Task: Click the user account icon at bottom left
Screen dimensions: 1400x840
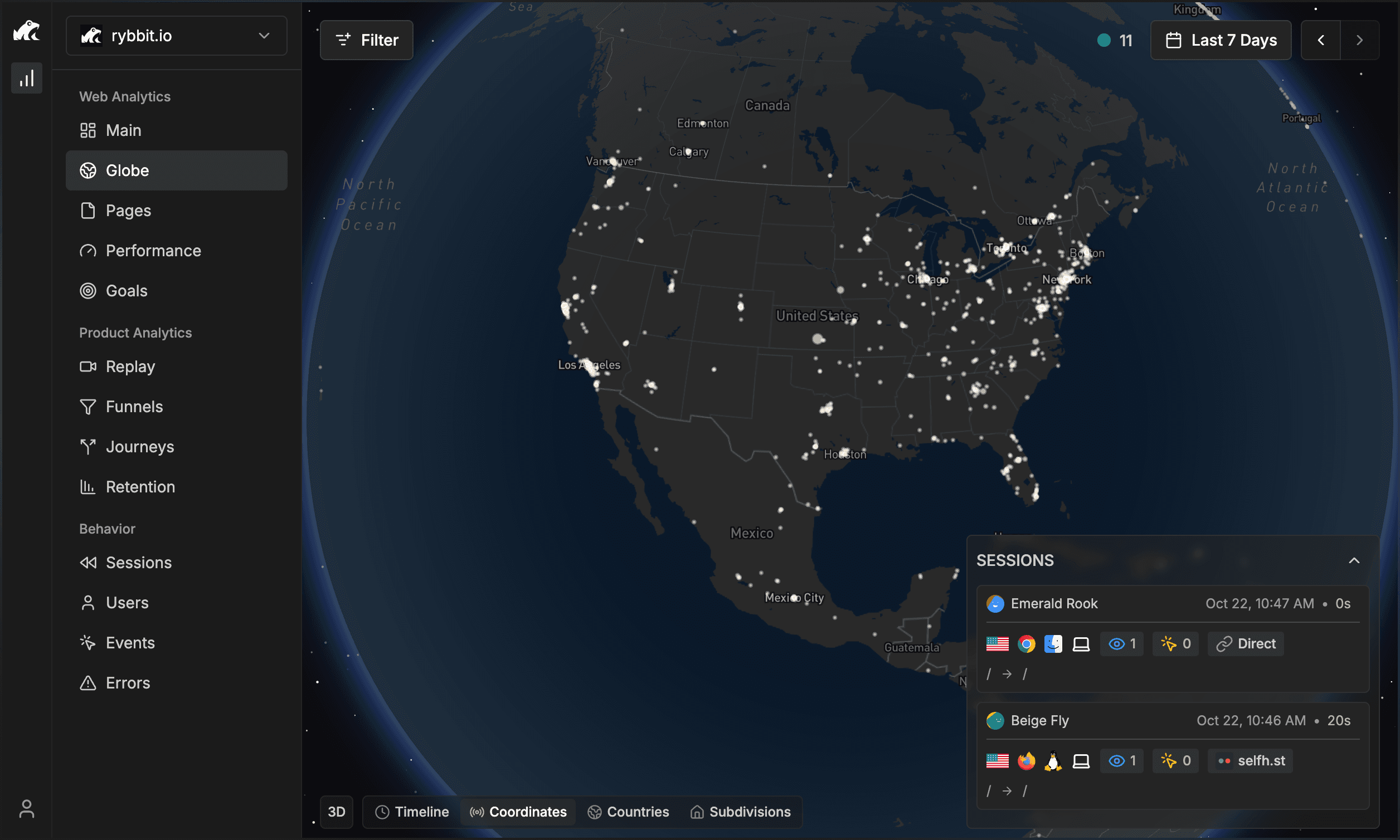Action: [27, 808]
